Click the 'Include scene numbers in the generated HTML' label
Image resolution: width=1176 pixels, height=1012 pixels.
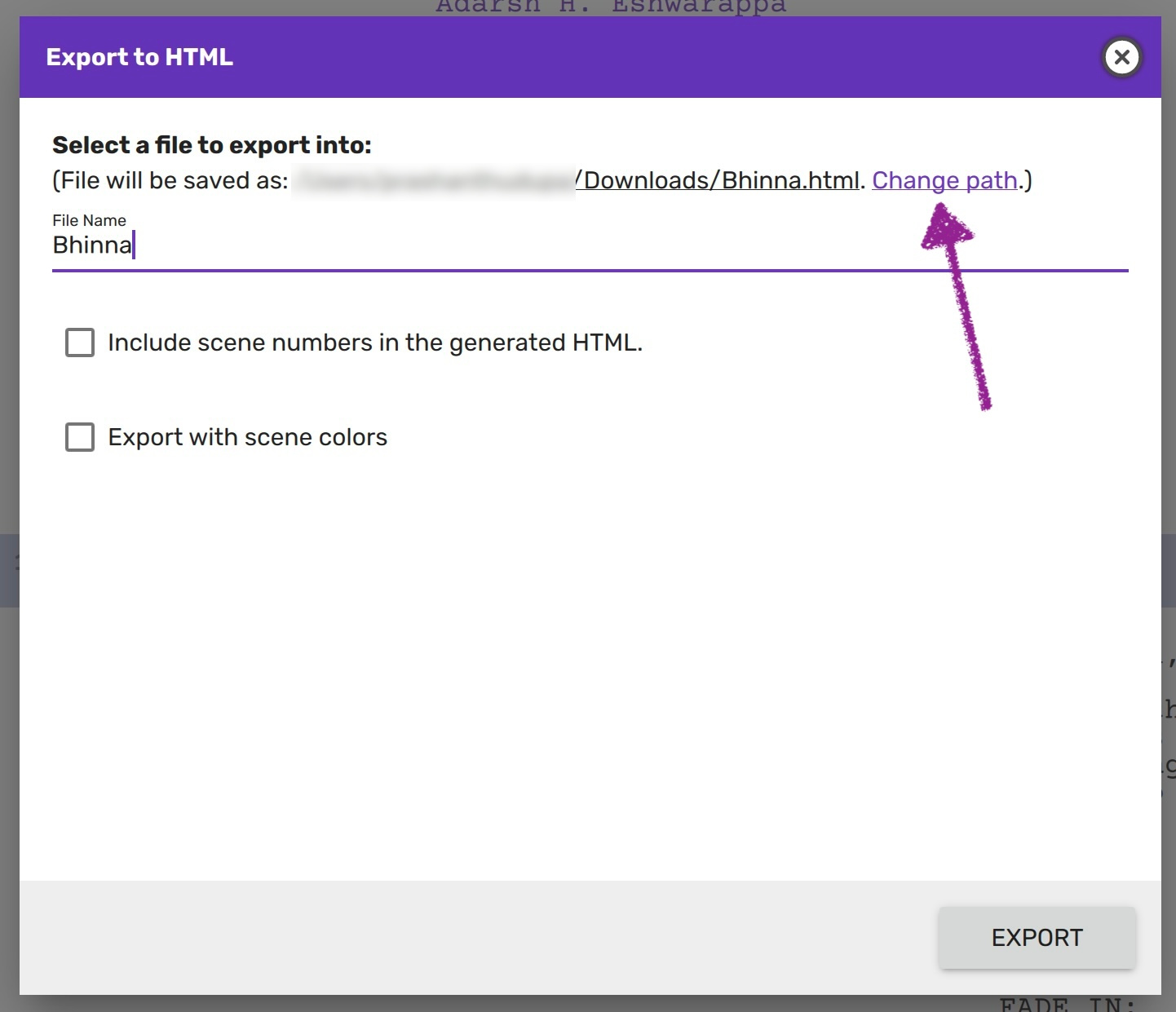click(x=375, y=342)
